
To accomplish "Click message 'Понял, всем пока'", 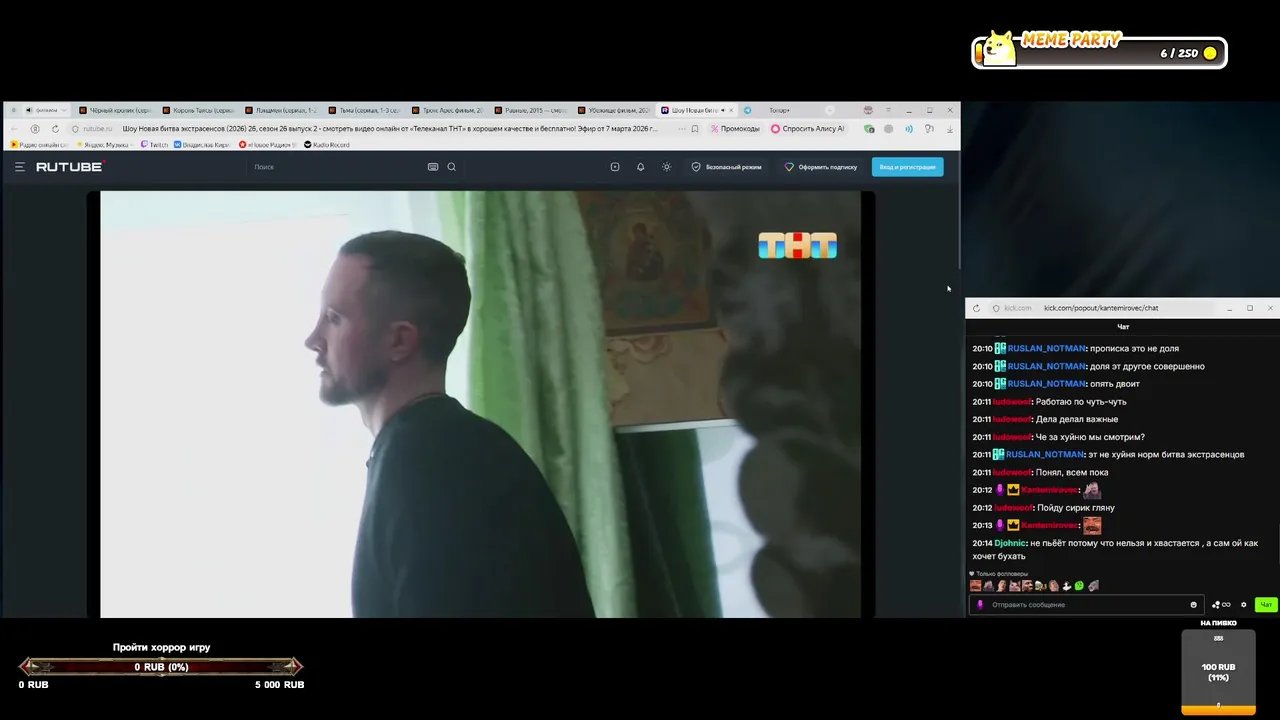I will tap(1072, 472).
